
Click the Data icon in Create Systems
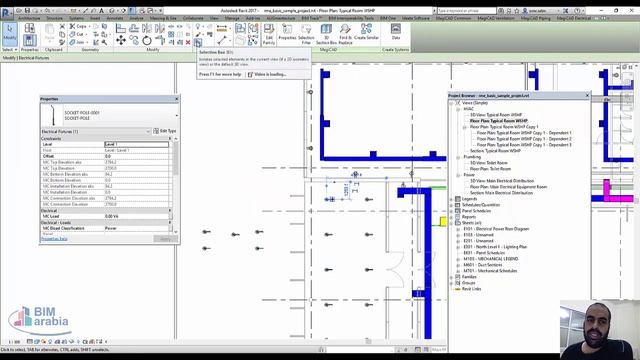tap(396, 32)
